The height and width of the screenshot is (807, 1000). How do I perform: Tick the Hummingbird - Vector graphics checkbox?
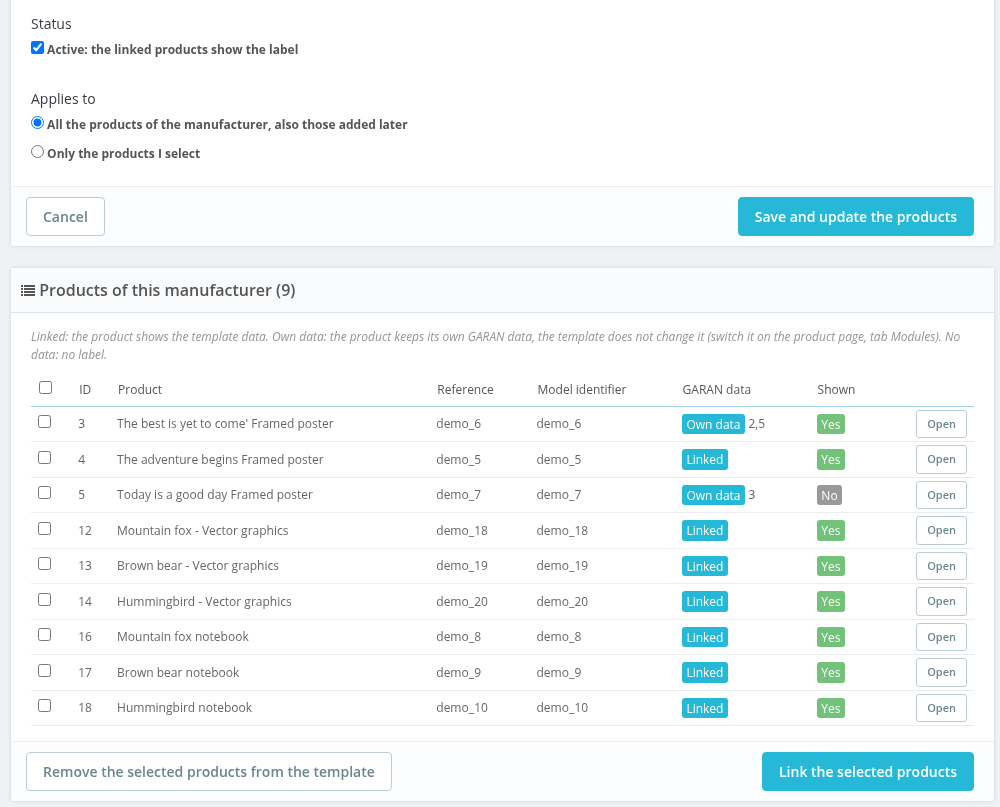[45, 599]
